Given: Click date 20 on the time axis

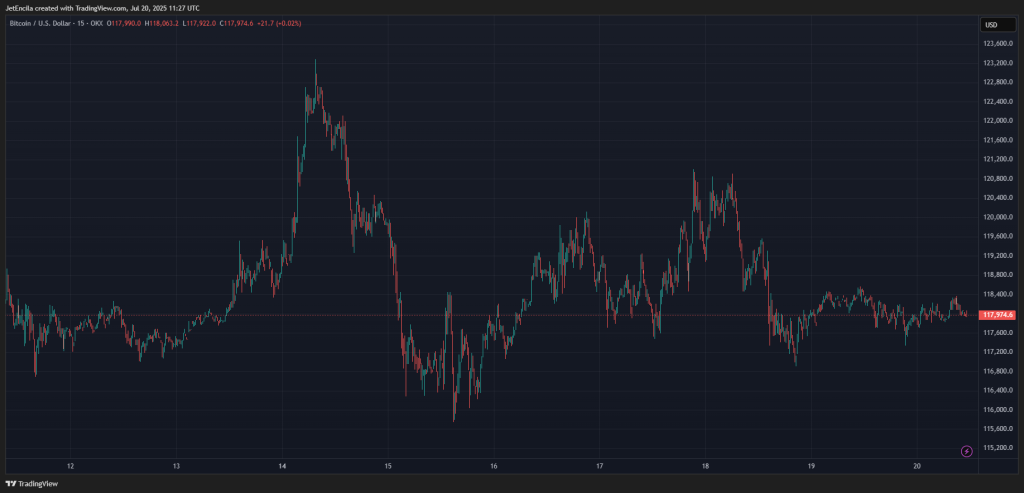Looking at the screenshot, I should (x=917, y=466).
